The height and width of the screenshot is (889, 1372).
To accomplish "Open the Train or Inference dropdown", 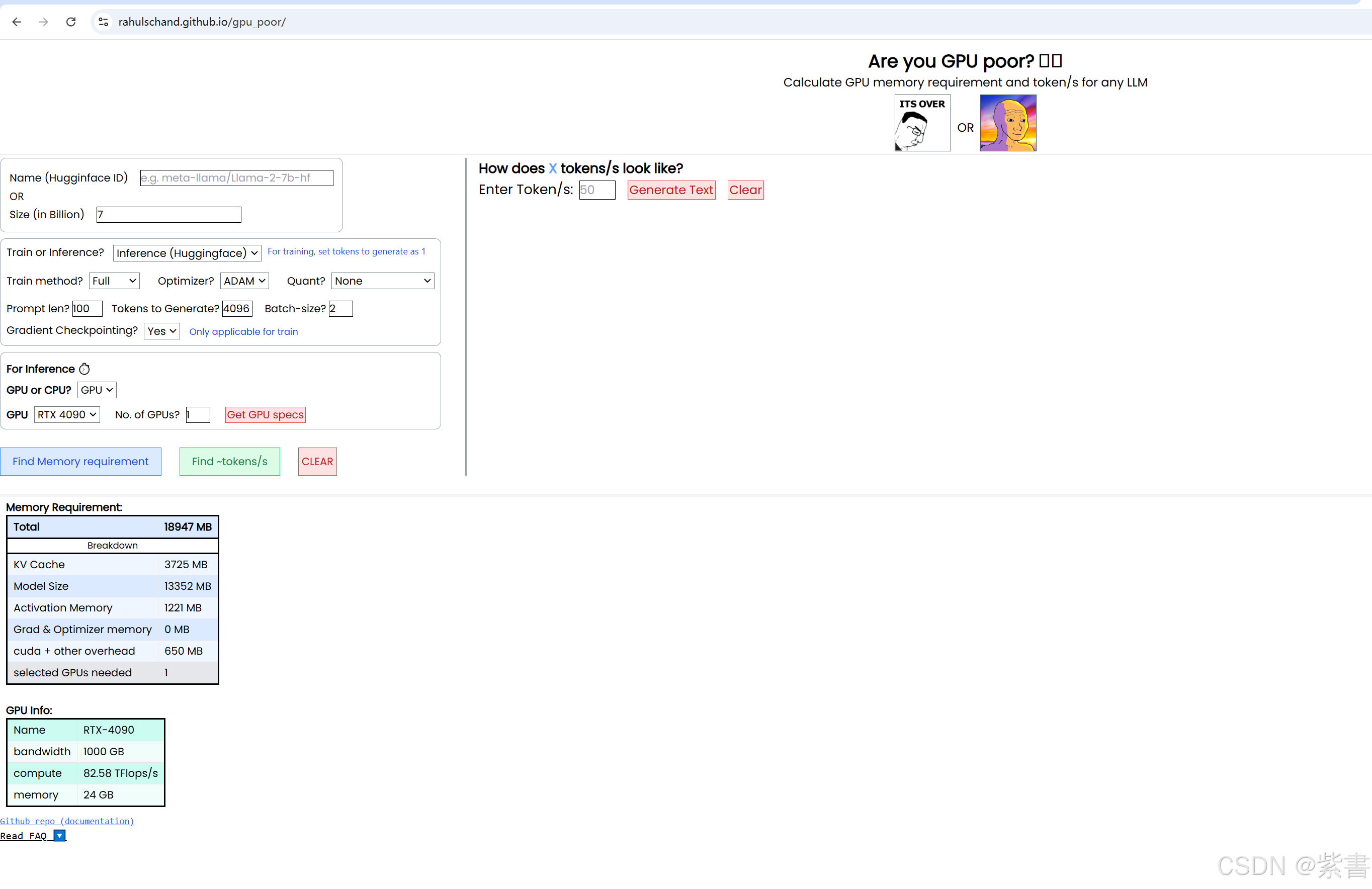I will pos(187,253).
